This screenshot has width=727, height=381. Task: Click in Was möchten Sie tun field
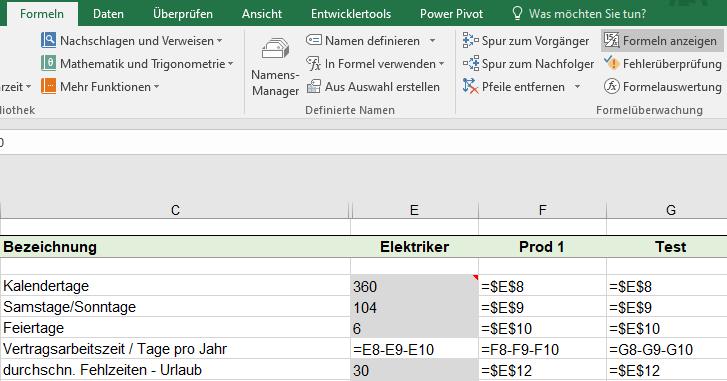click(587, 13)
